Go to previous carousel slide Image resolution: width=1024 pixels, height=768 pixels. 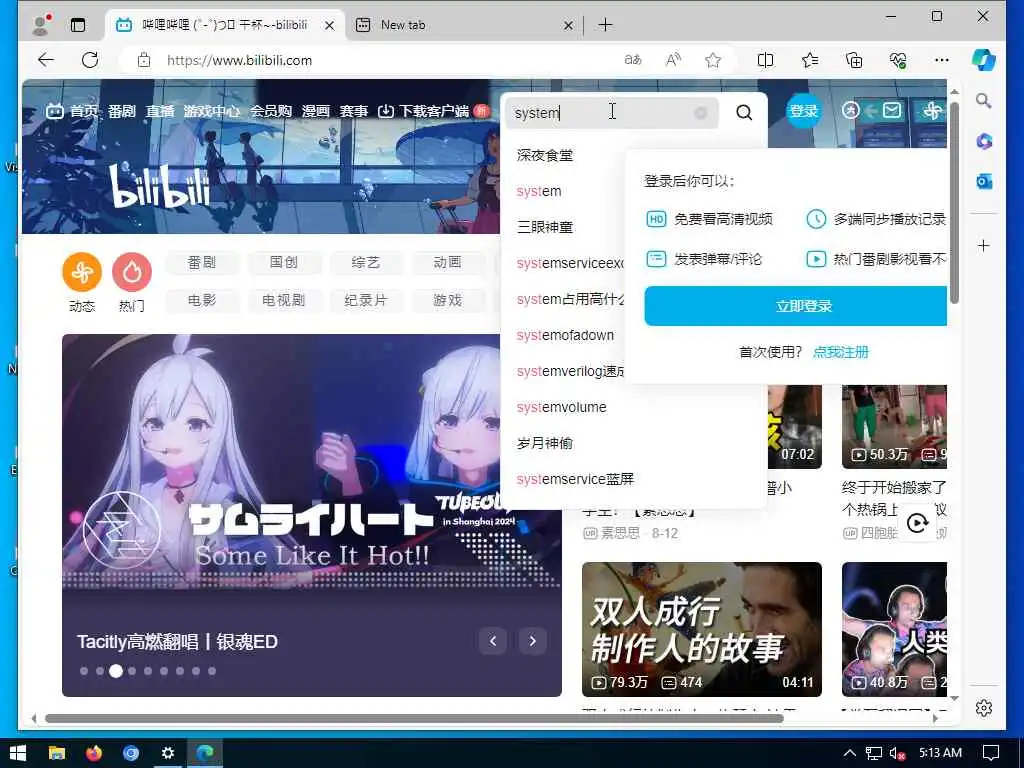click(493, 641)
